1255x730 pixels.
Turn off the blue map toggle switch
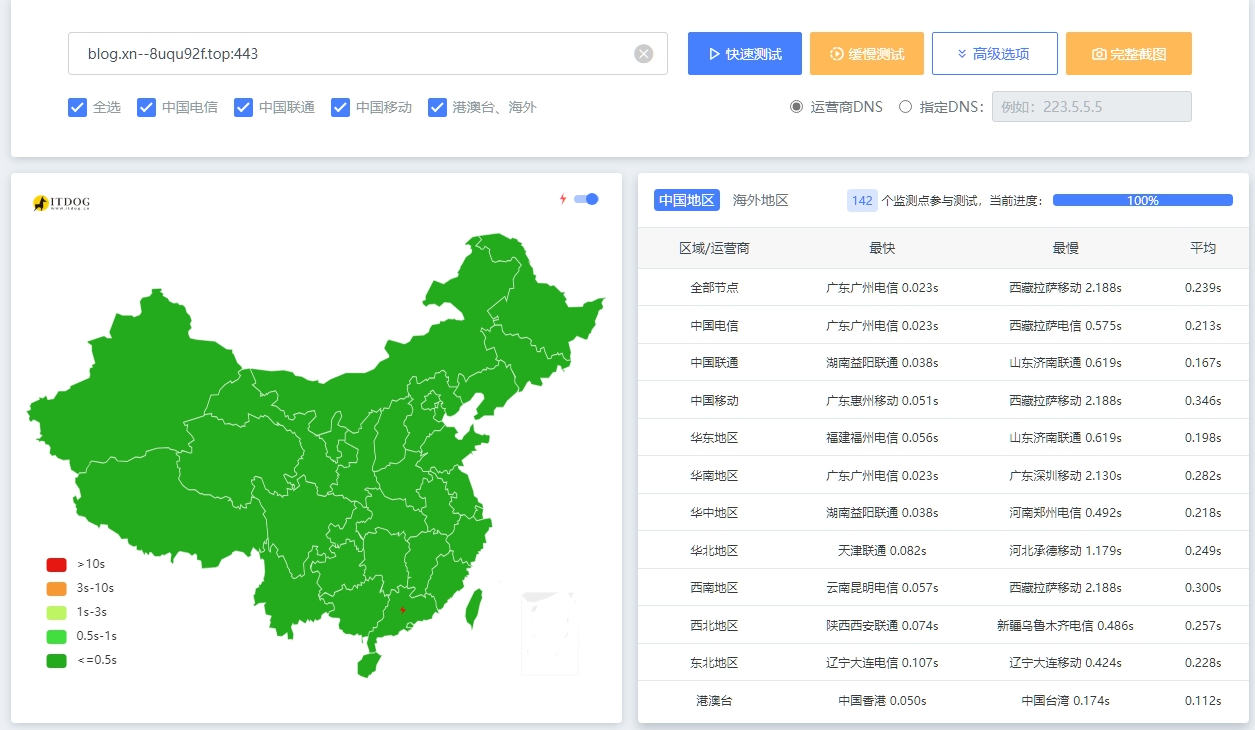[x=588, y=199]
